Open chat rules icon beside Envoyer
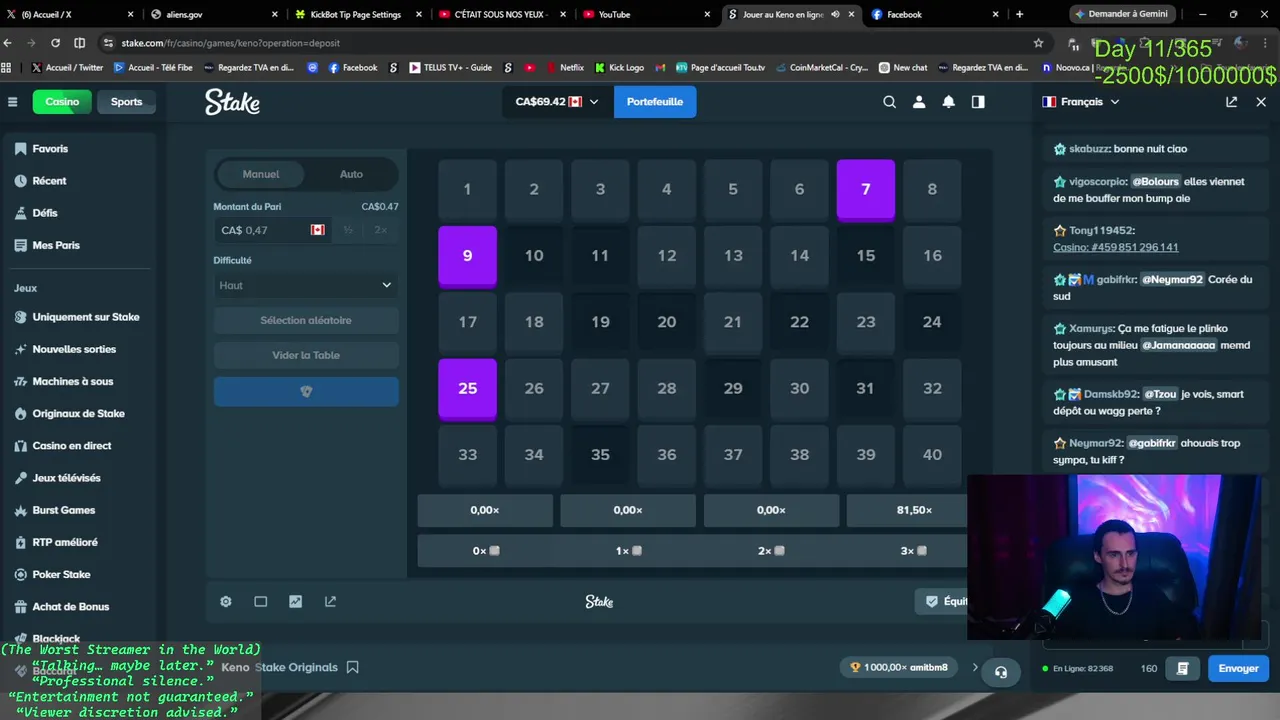Viewport: 1280px width, 720px height. (1182, 668)
